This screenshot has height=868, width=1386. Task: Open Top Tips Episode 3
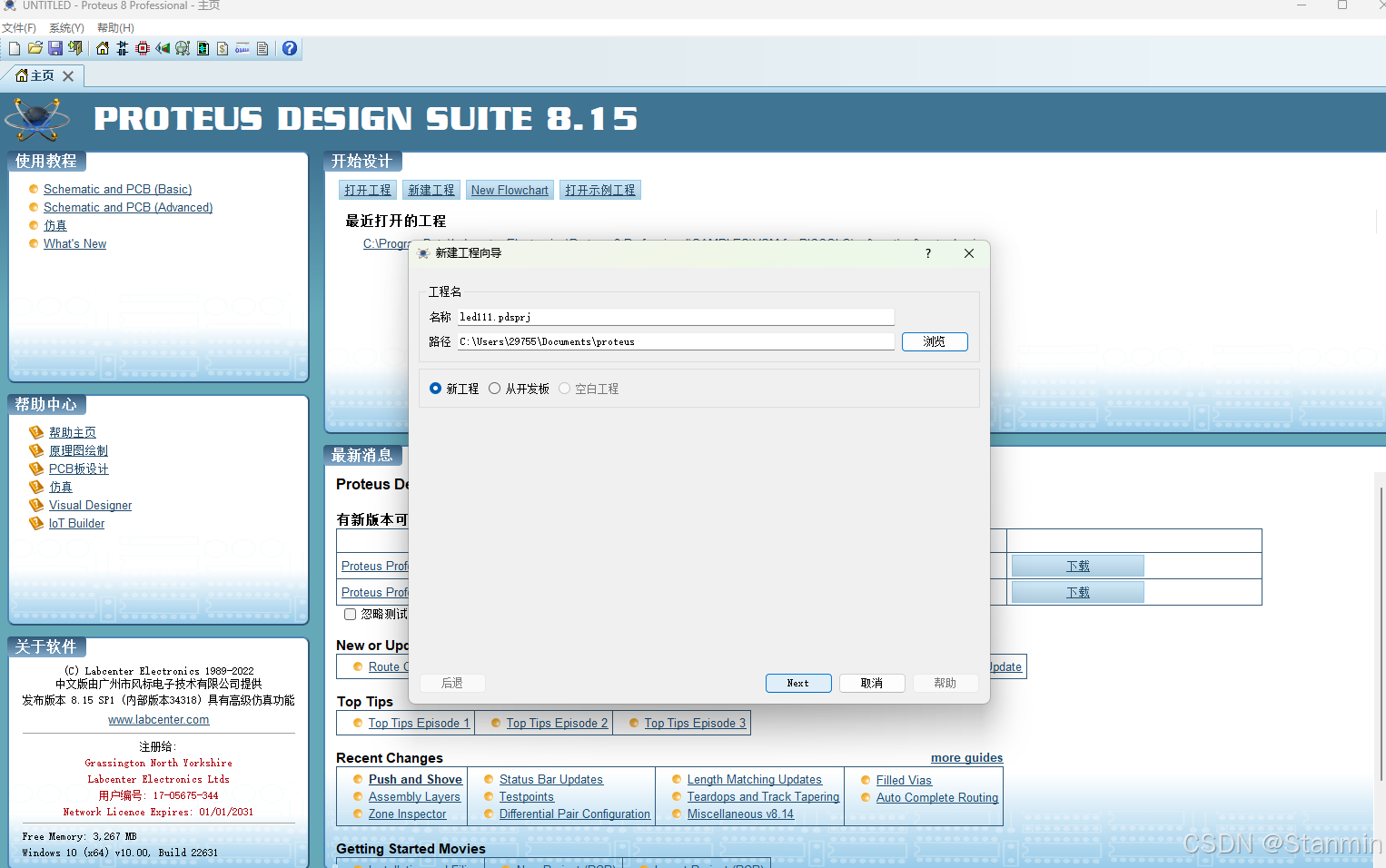pos(695,723)
